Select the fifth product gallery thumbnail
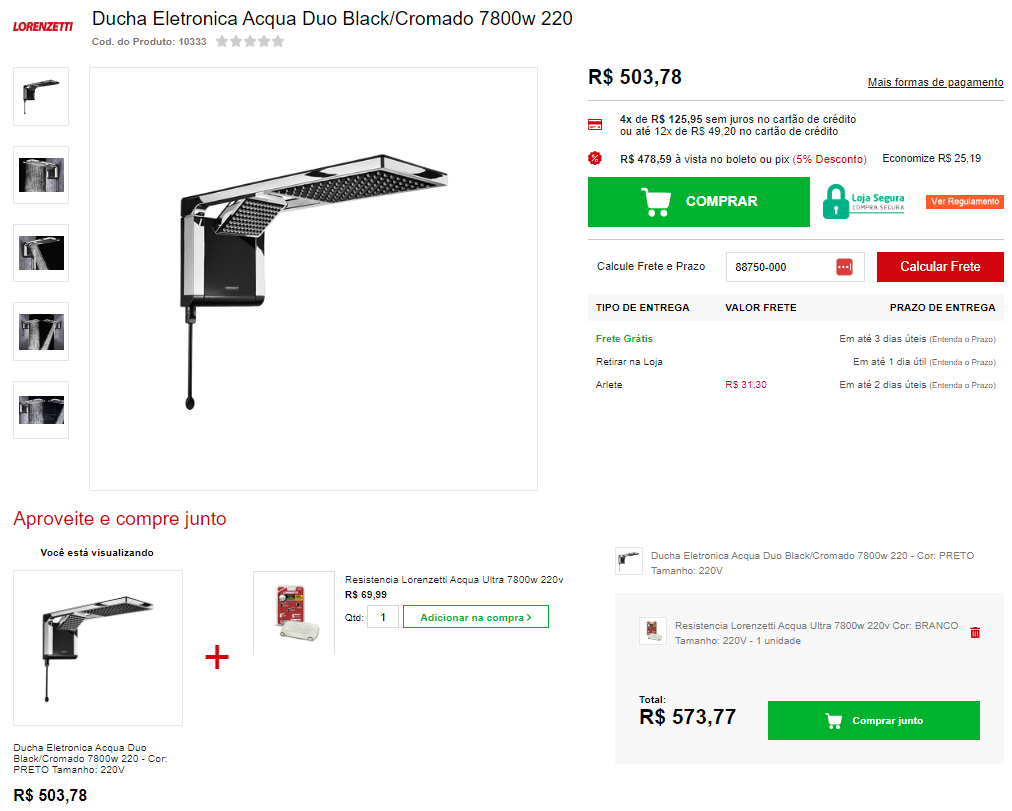 pyautogui.click(x=41, y=410)
